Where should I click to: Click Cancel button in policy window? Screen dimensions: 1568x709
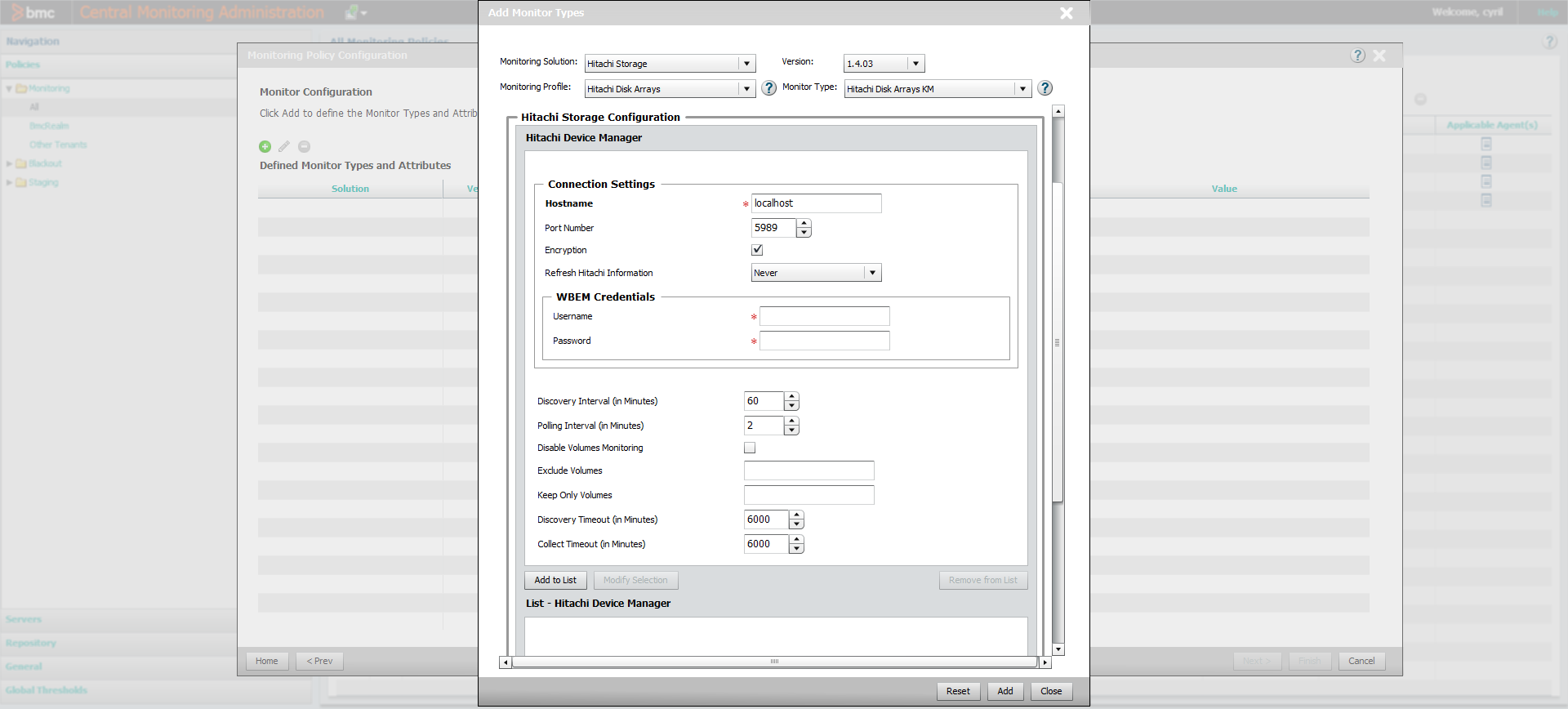pos(1361,661)
